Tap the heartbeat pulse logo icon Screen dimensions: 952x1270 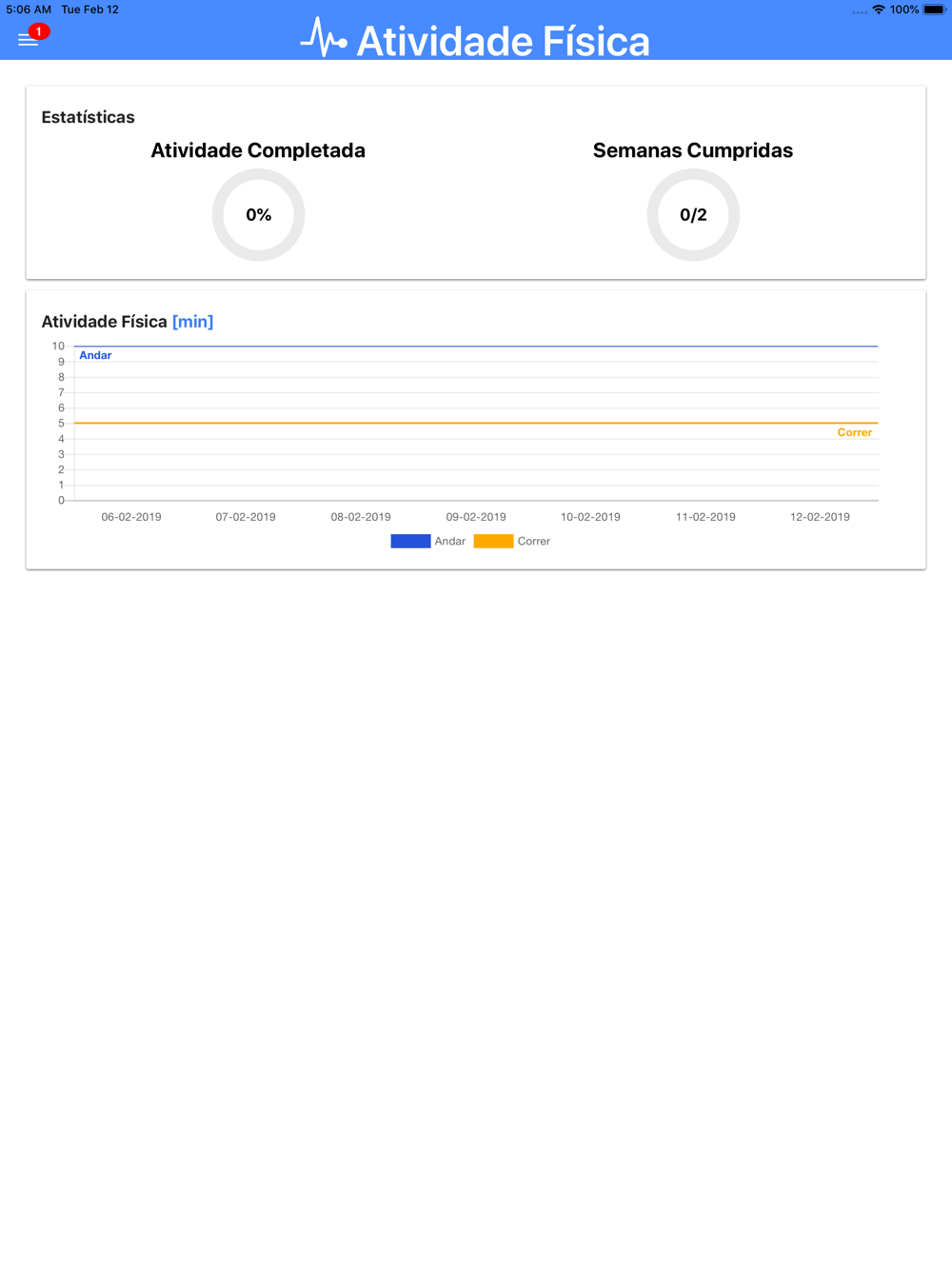(x=324, y=38)
